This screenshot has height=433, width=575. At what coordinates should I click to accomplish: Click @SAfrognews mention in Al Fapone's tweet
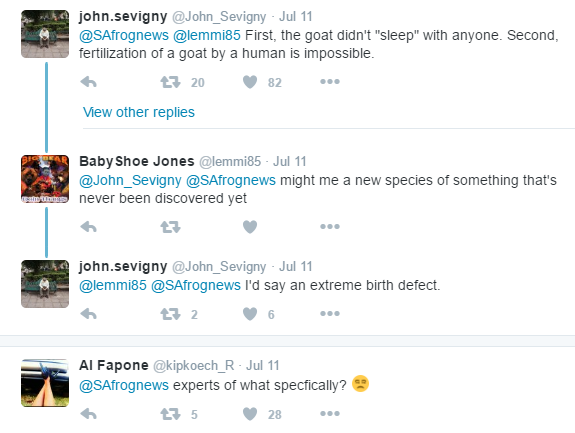[124, 385]
